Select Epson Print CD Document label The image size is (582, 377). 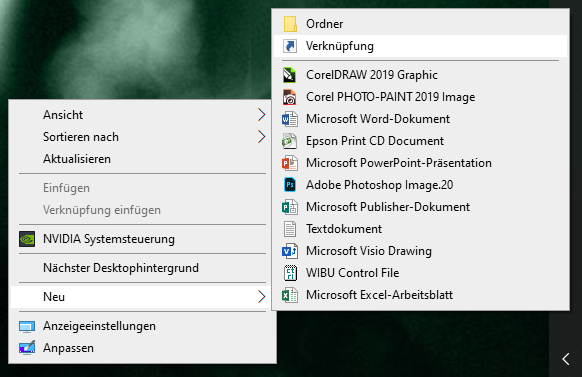pyautogui.click(x=375, y=141)
